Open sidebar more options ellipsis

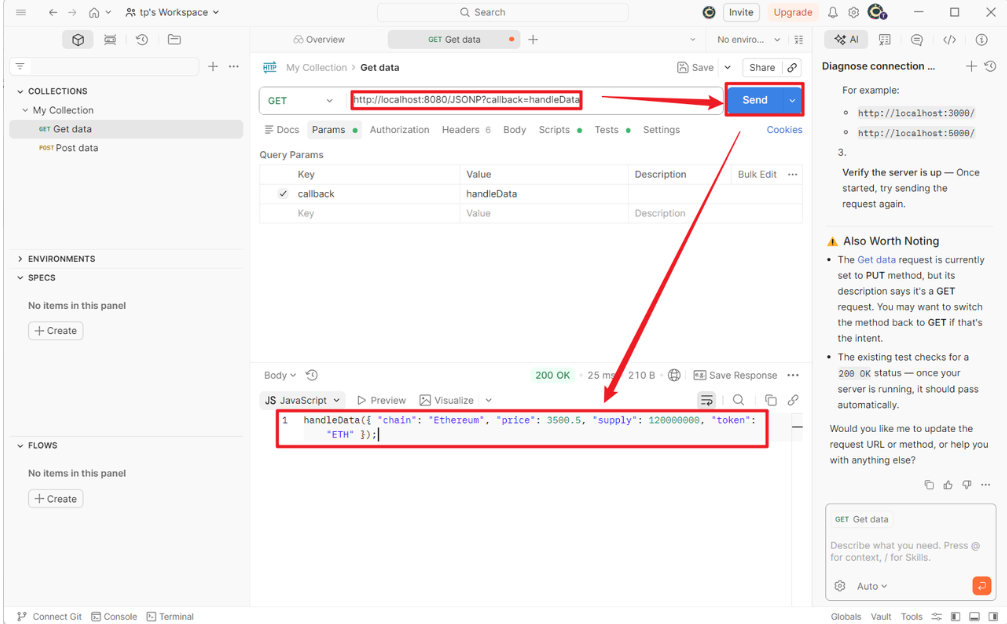coord(234,66)
